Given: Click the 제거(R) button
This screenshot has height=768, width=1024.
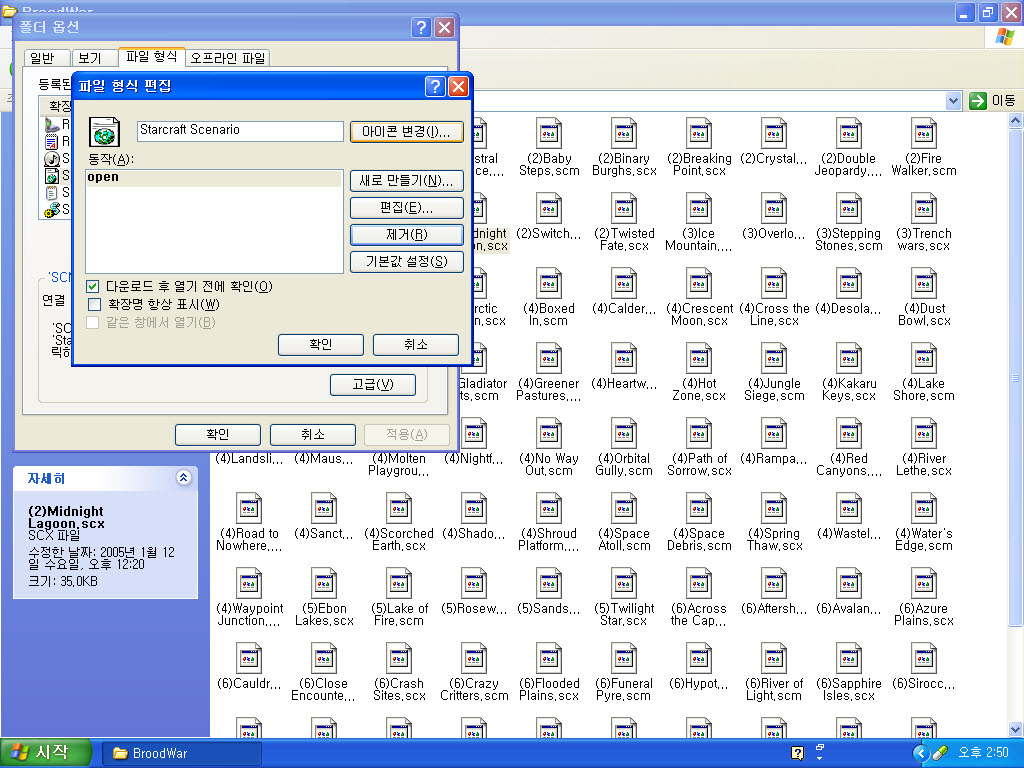Looking at the screenshot, I should click(406, 234).
